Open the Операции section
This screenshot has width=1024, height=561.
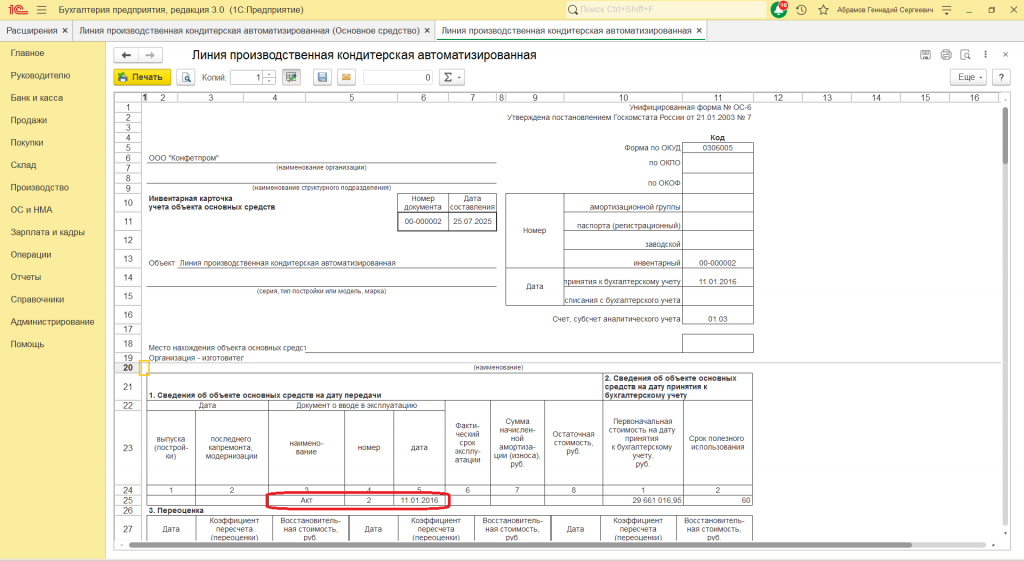tap(31, 255)
